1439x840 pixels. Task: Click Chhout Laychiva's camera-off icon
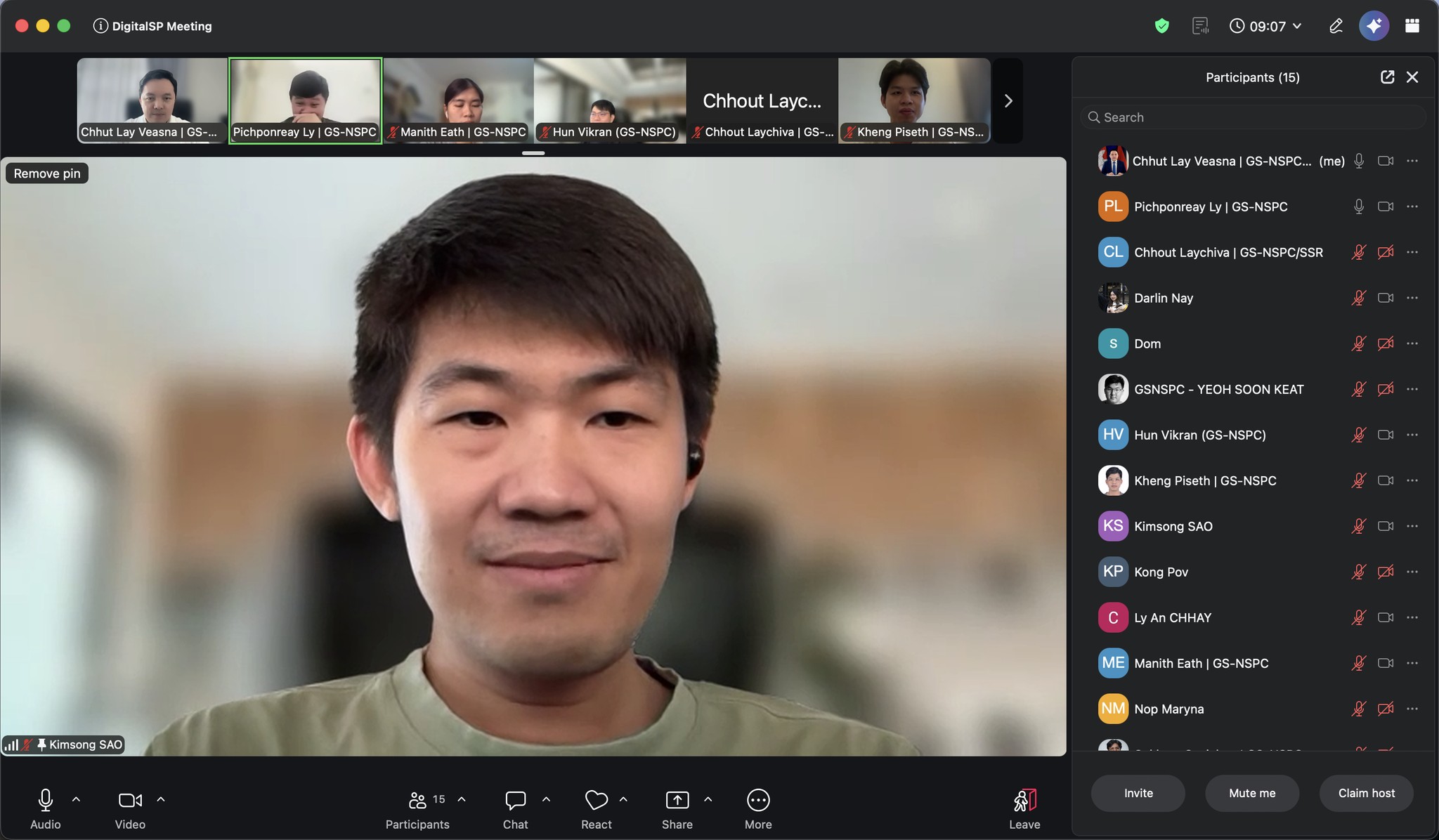tap(1386, 252)
